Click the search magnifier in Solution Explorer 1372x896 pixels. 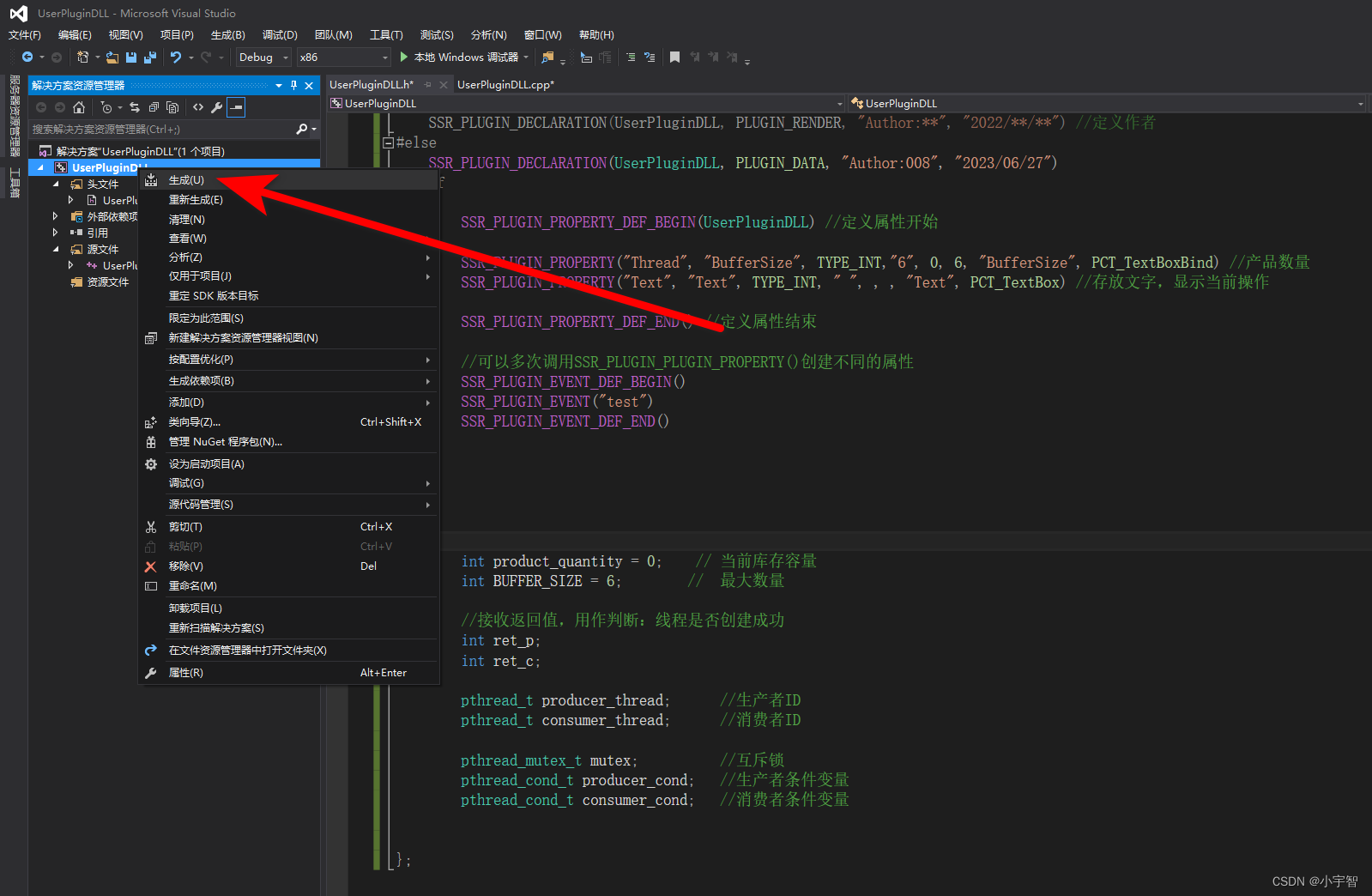click(301, 130)
